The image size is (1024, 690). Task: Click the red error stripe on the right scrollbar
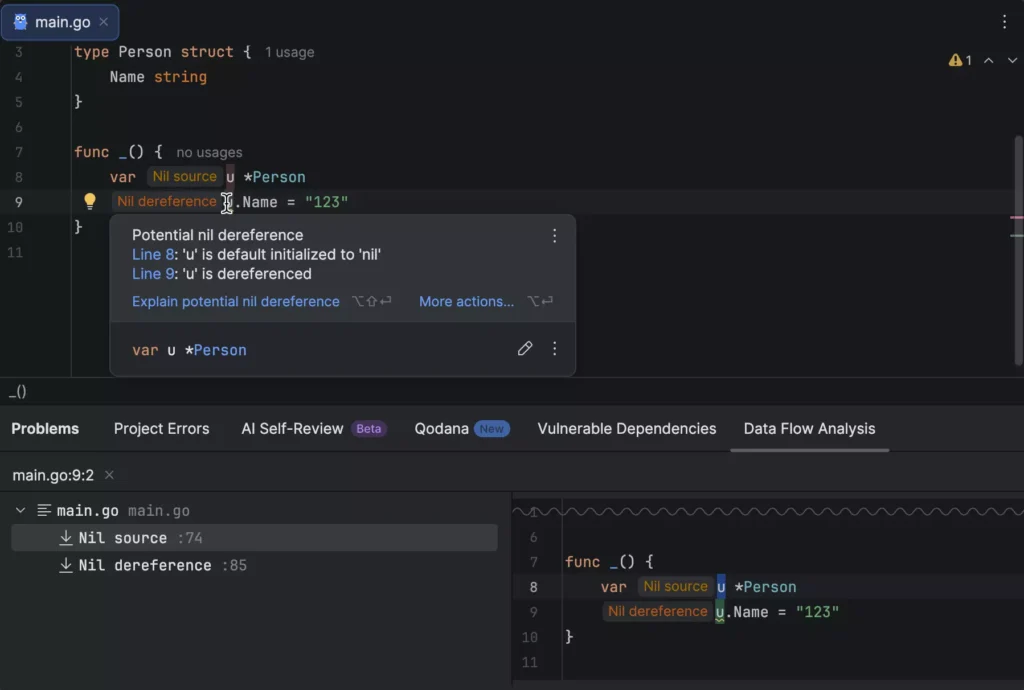(x=1018, y=216)
